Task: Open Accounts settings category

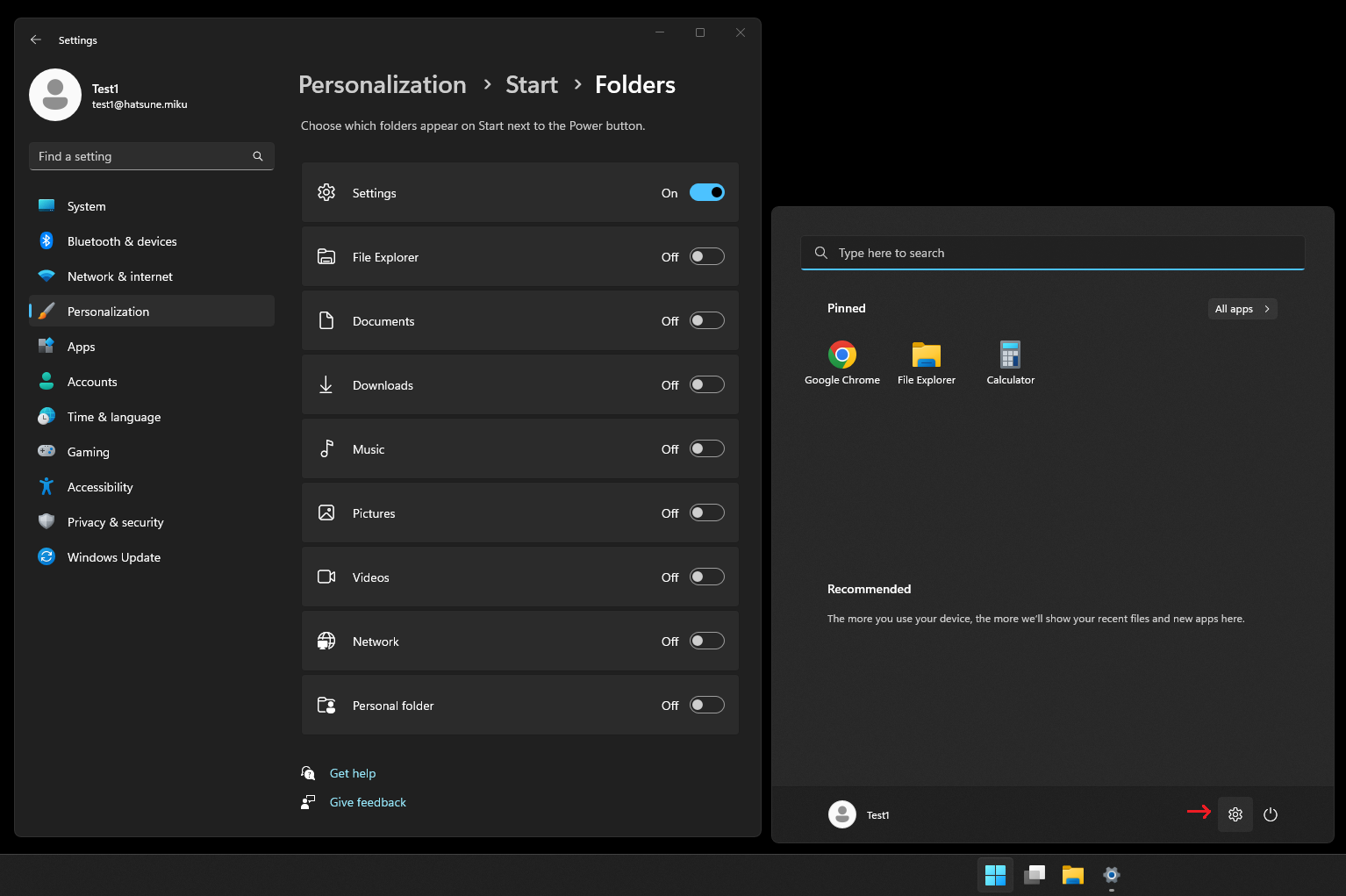Action: click(x=152, y=382)
